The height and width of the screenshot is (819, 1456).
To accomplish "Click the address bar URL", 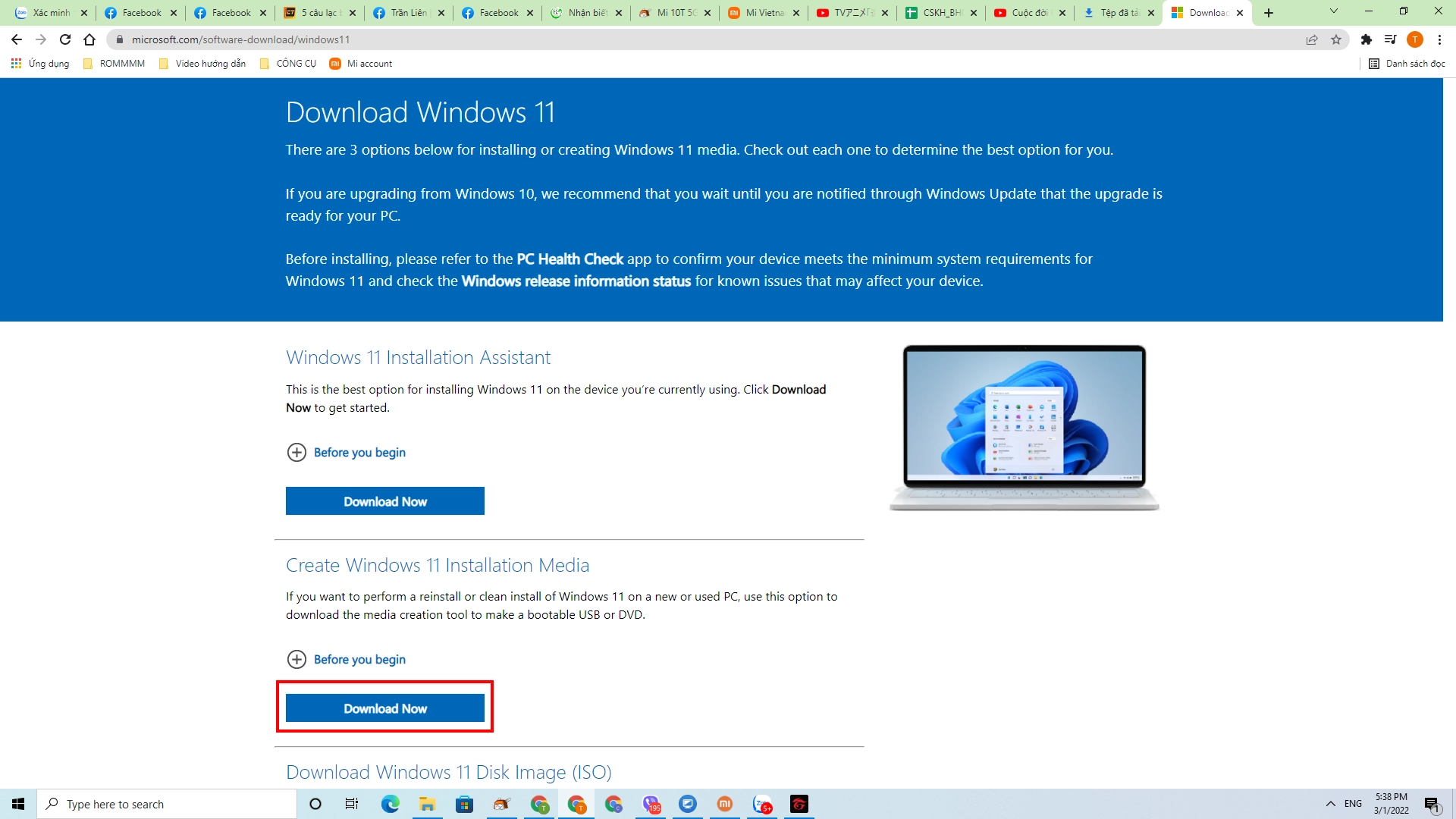I will [240, 39].
